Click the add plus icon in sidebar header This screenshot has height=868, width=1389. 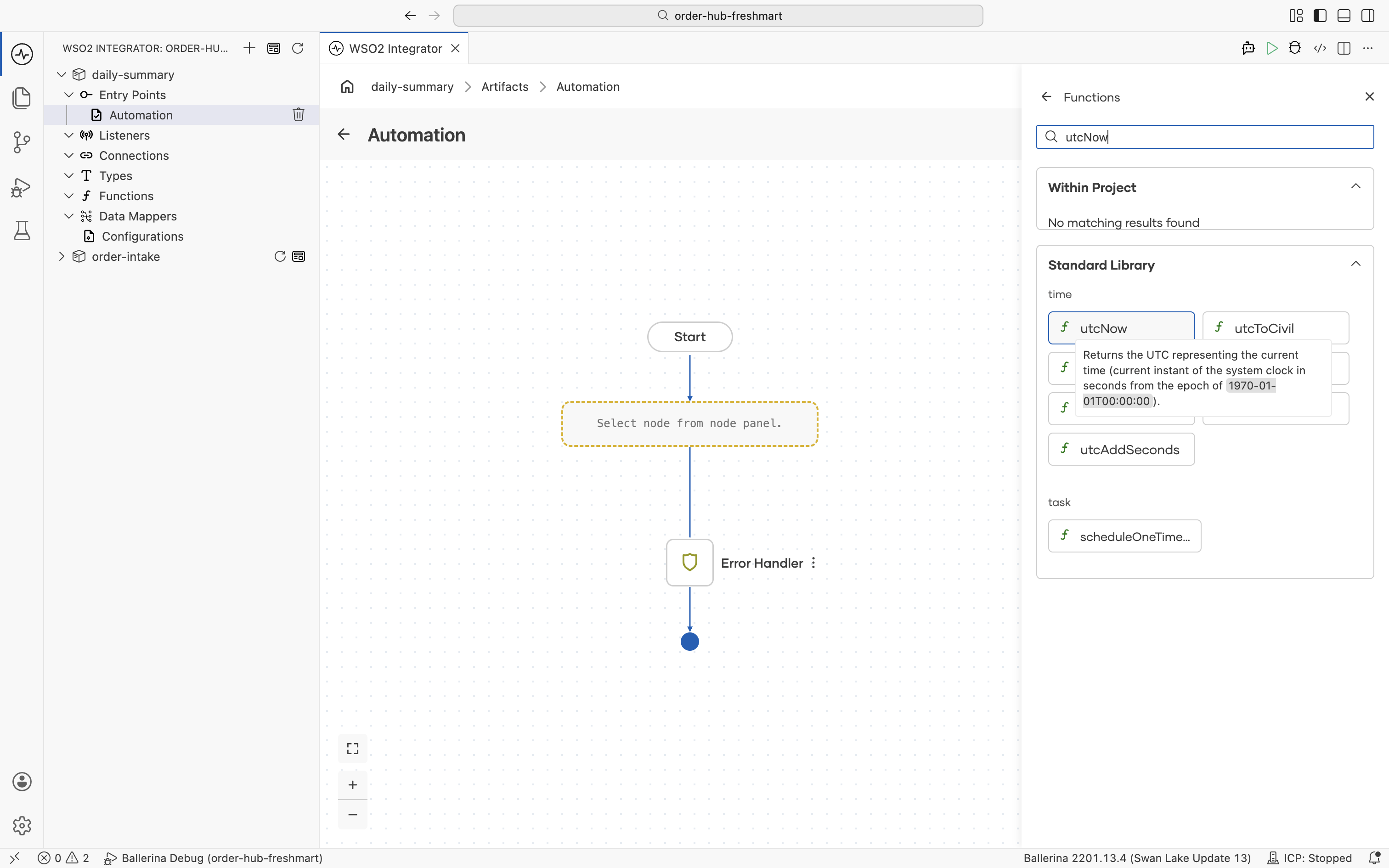249,48
